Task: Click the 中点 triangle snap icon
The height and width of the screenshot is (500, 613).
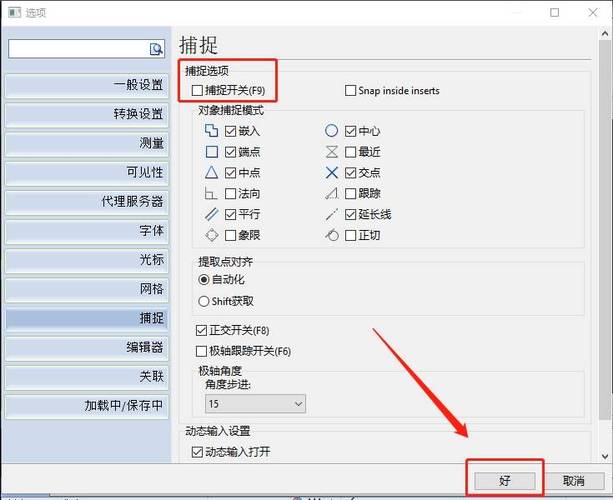Action: tap(211, 173)
